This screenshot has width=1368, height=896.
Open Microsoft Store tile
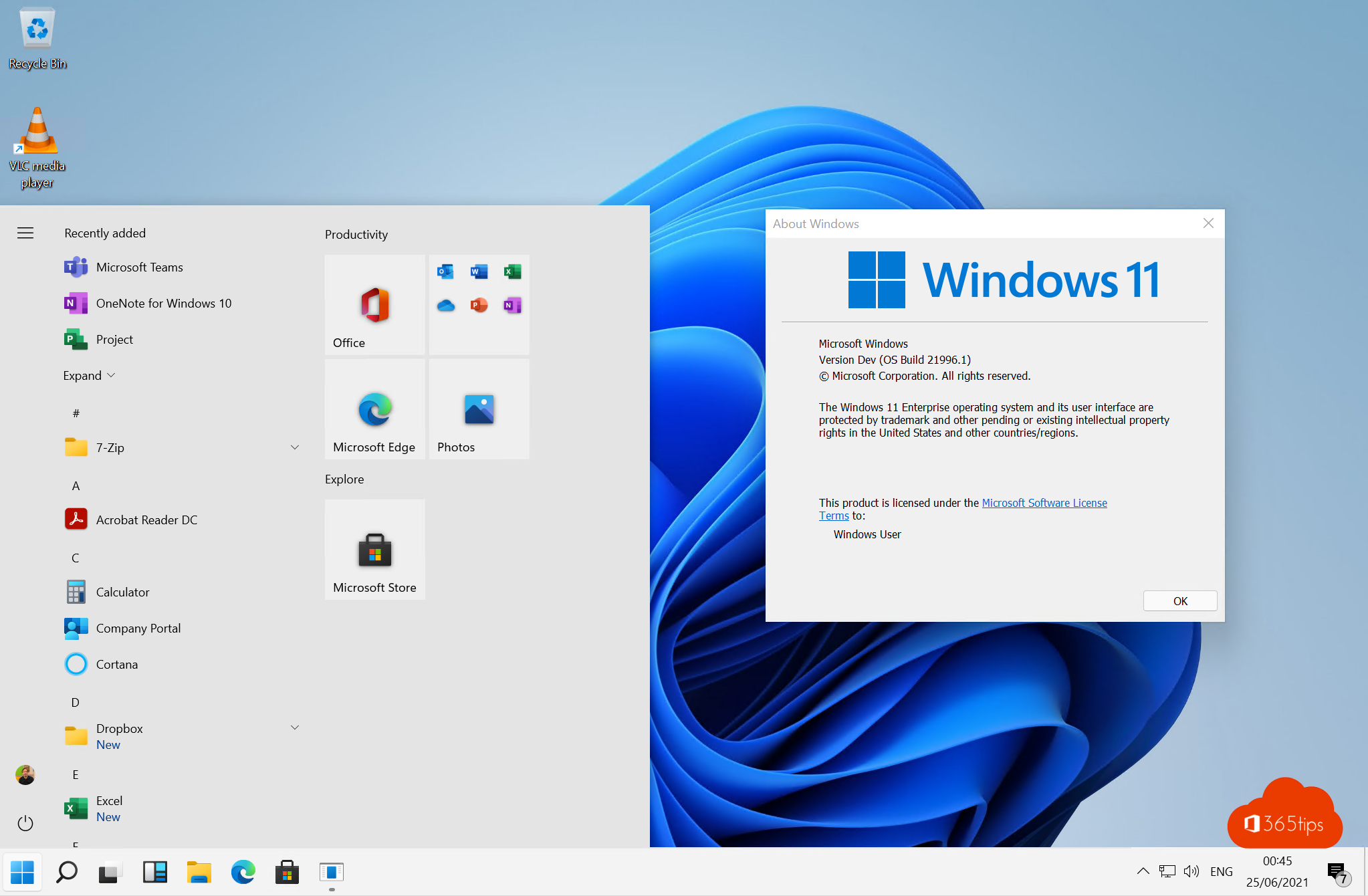375,549
